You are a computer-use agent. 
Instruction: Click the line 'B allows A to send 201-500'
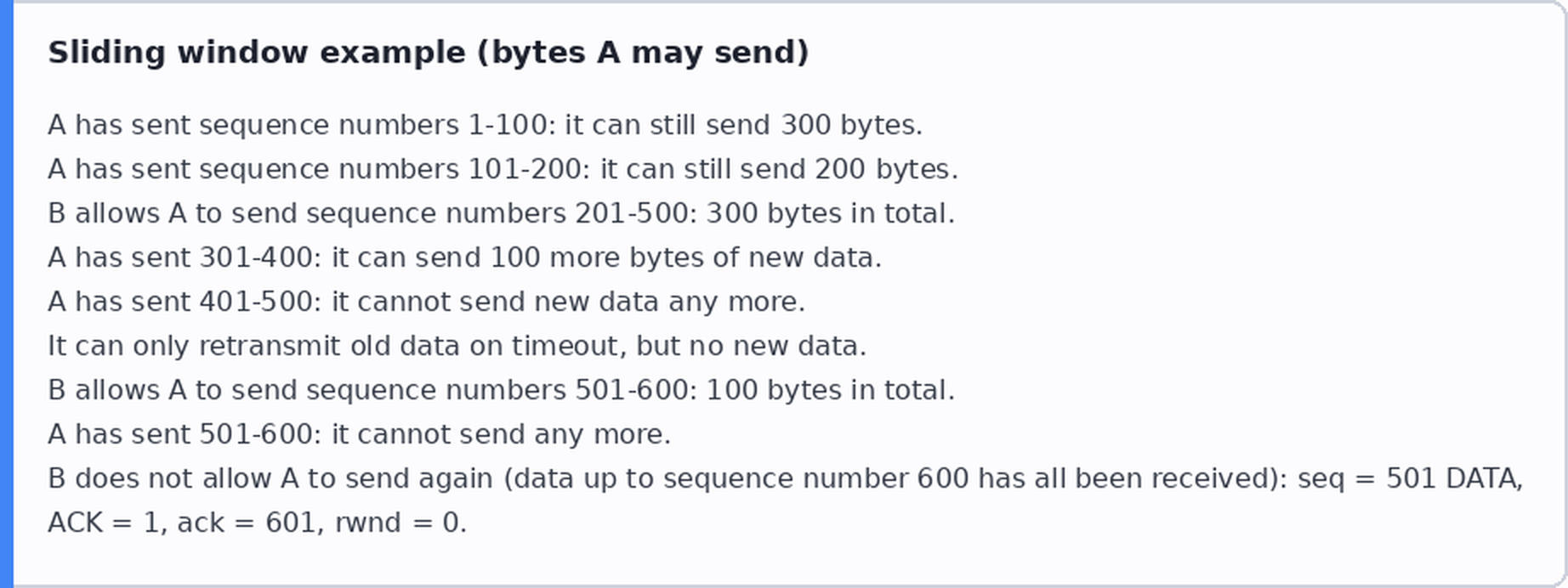(x=501, y=213)
